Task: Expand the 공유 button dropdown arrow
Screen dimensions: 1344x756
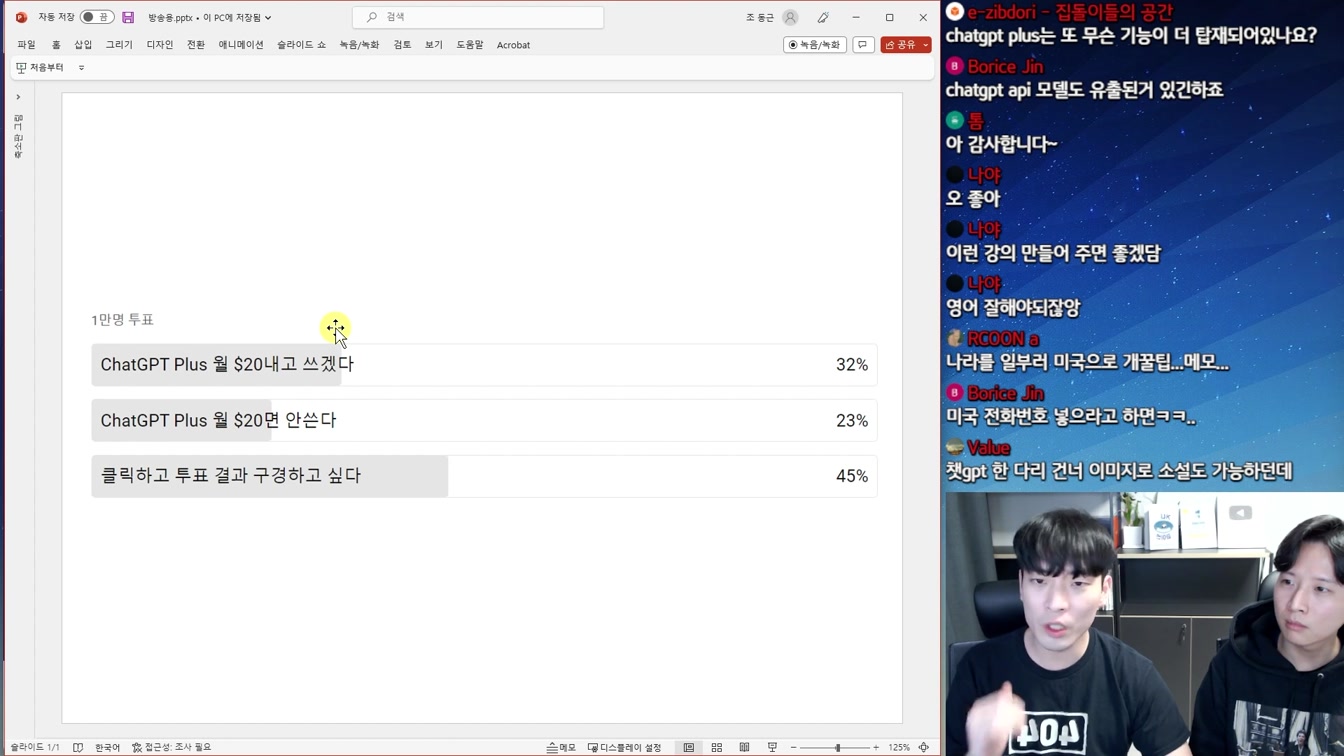Action: (x=926, y=45)
